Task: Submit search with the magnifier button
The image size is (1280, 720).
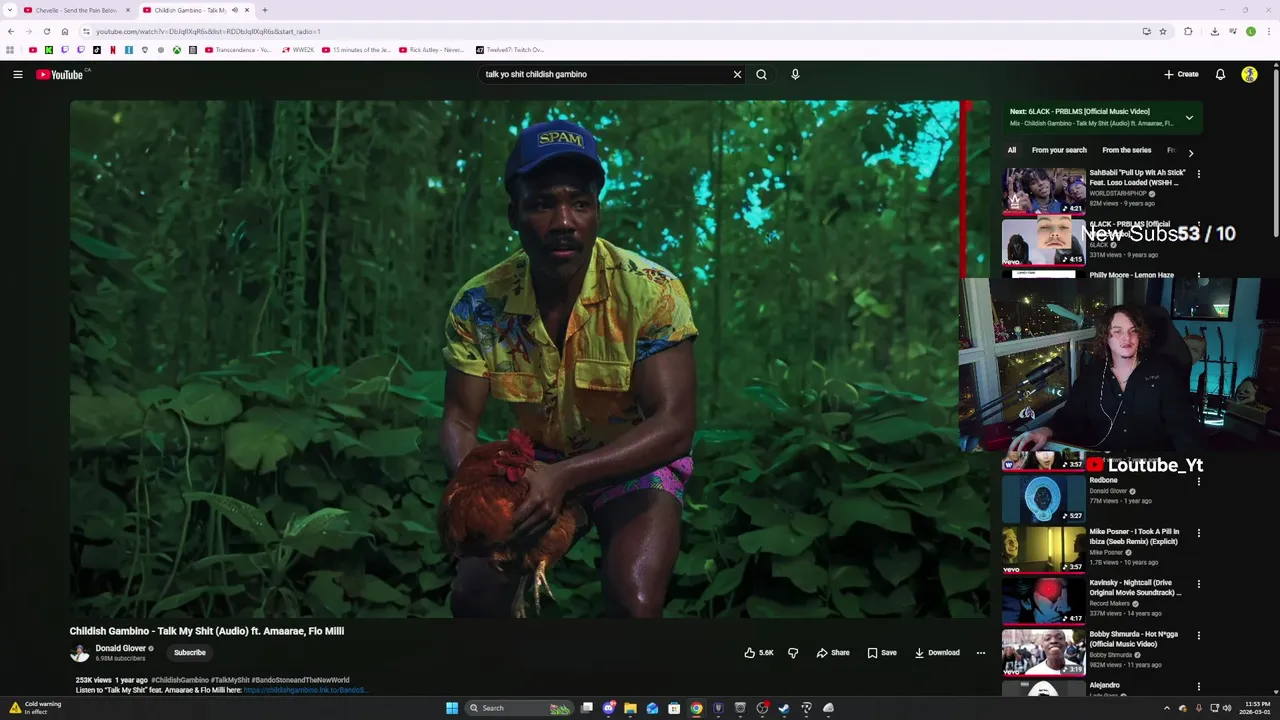Action: 761,74
